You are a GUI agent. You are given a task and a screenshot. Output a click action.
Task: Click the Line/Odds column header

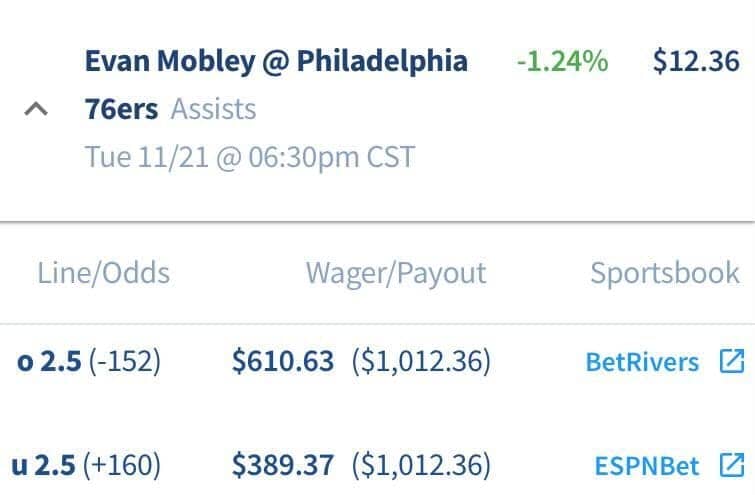coord(104,274)
